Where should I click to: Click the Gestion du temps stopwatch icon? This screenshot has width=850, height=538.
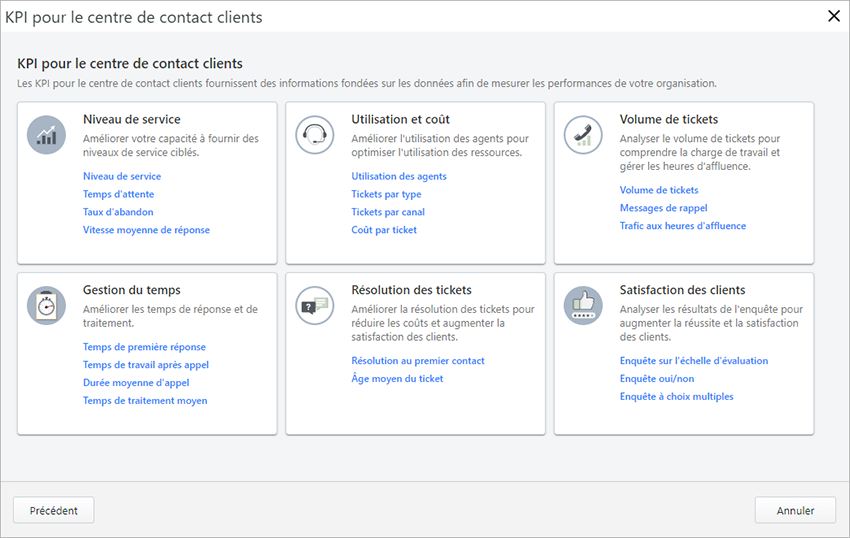(46, 305)
